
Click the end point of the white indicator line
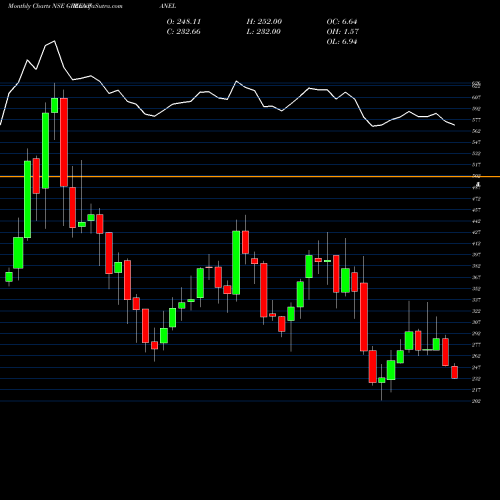pos(455,125)
